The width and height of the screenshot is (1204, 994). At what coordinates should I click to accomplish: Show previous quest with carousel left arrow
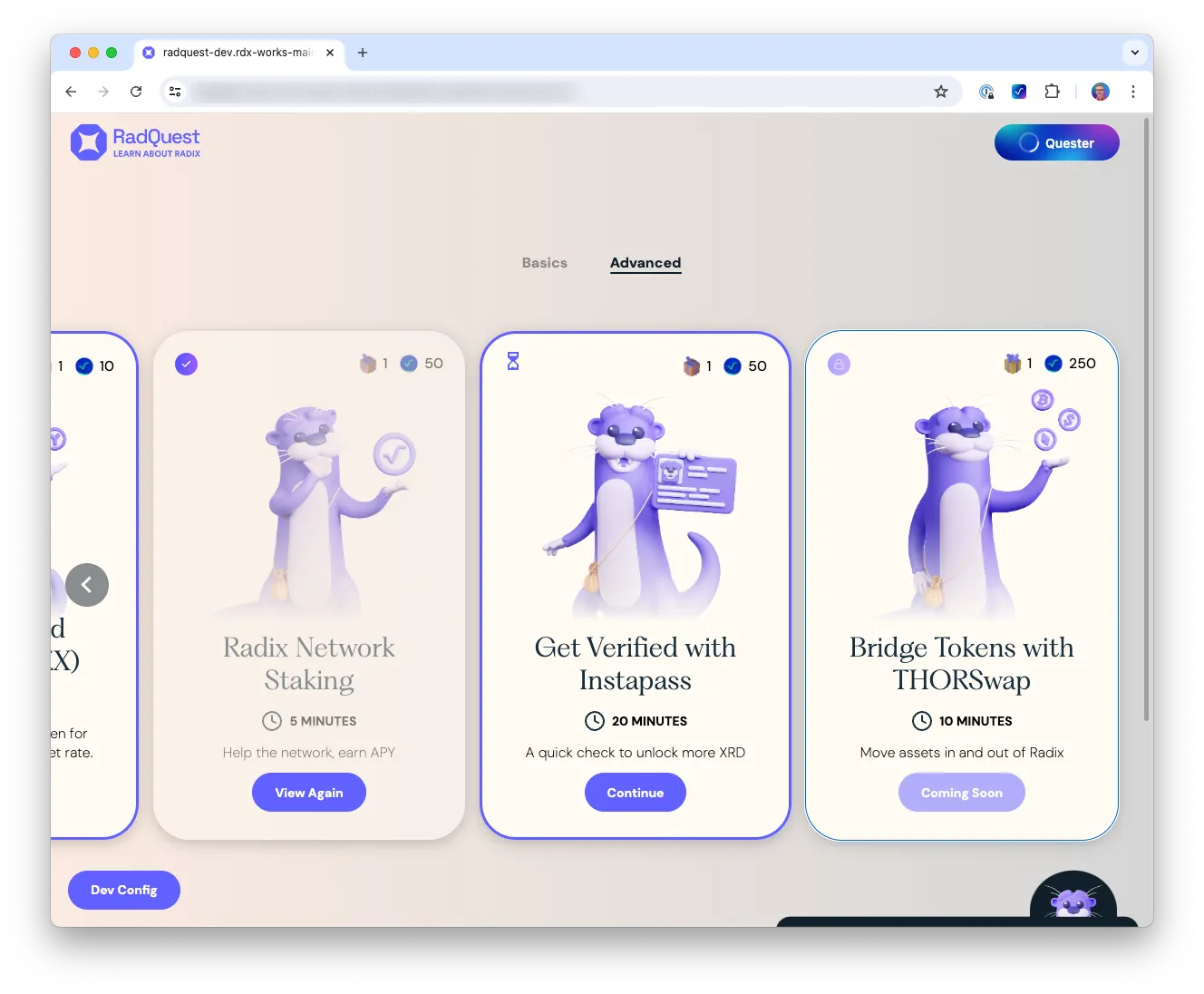click(87, 585)
